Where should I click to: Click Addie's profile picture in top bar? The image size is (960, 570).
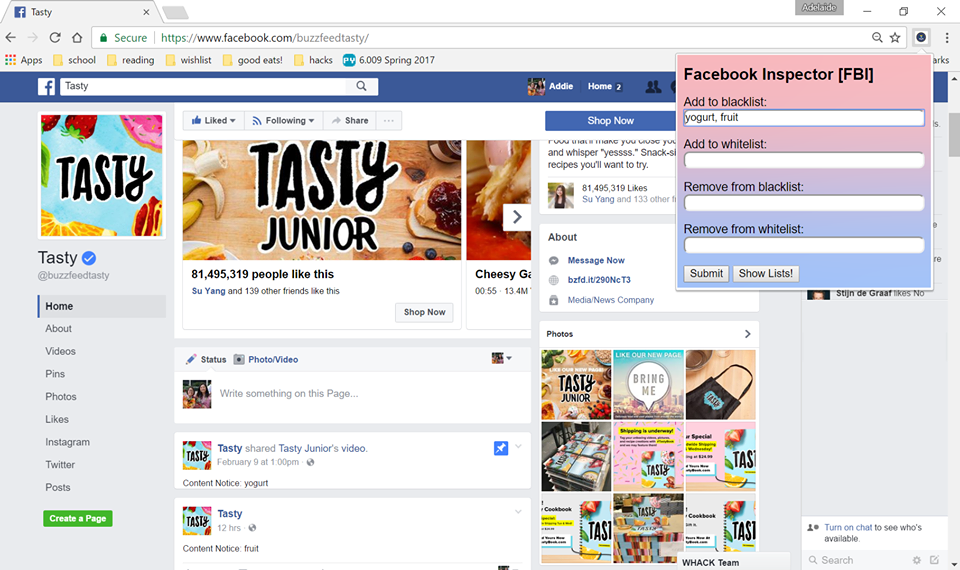tap(536, 86)
